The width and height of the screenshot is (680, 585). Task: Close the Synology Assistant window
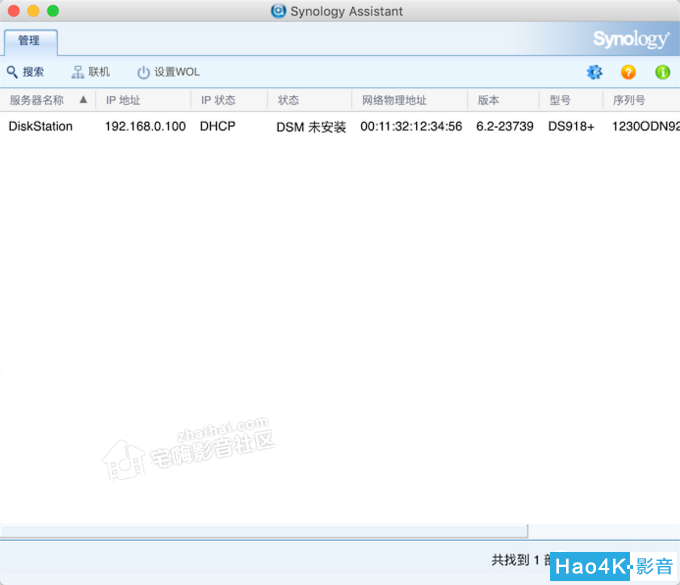(x=14, y=11)
